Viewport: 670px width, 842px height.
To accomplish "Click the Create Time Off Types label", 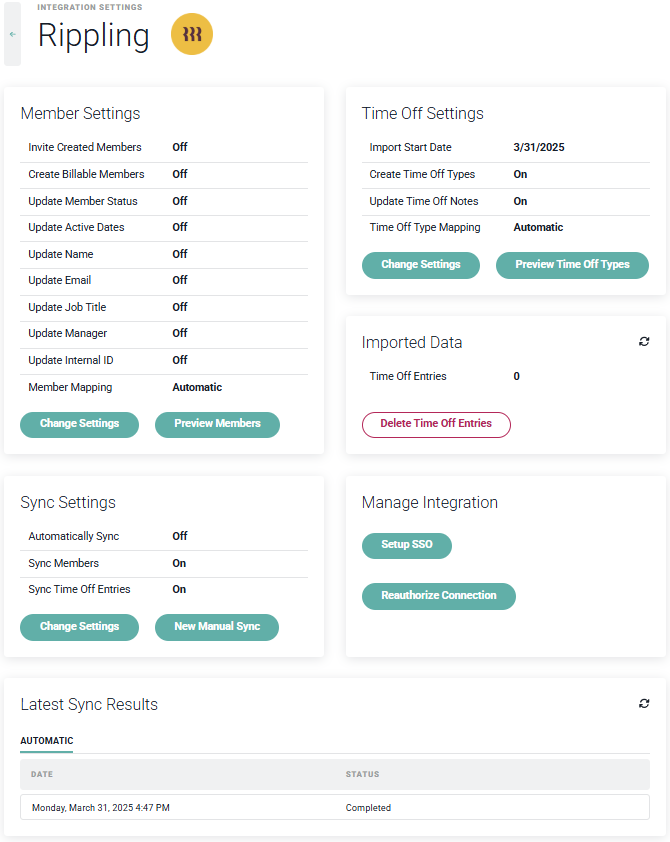I will 422,174.
